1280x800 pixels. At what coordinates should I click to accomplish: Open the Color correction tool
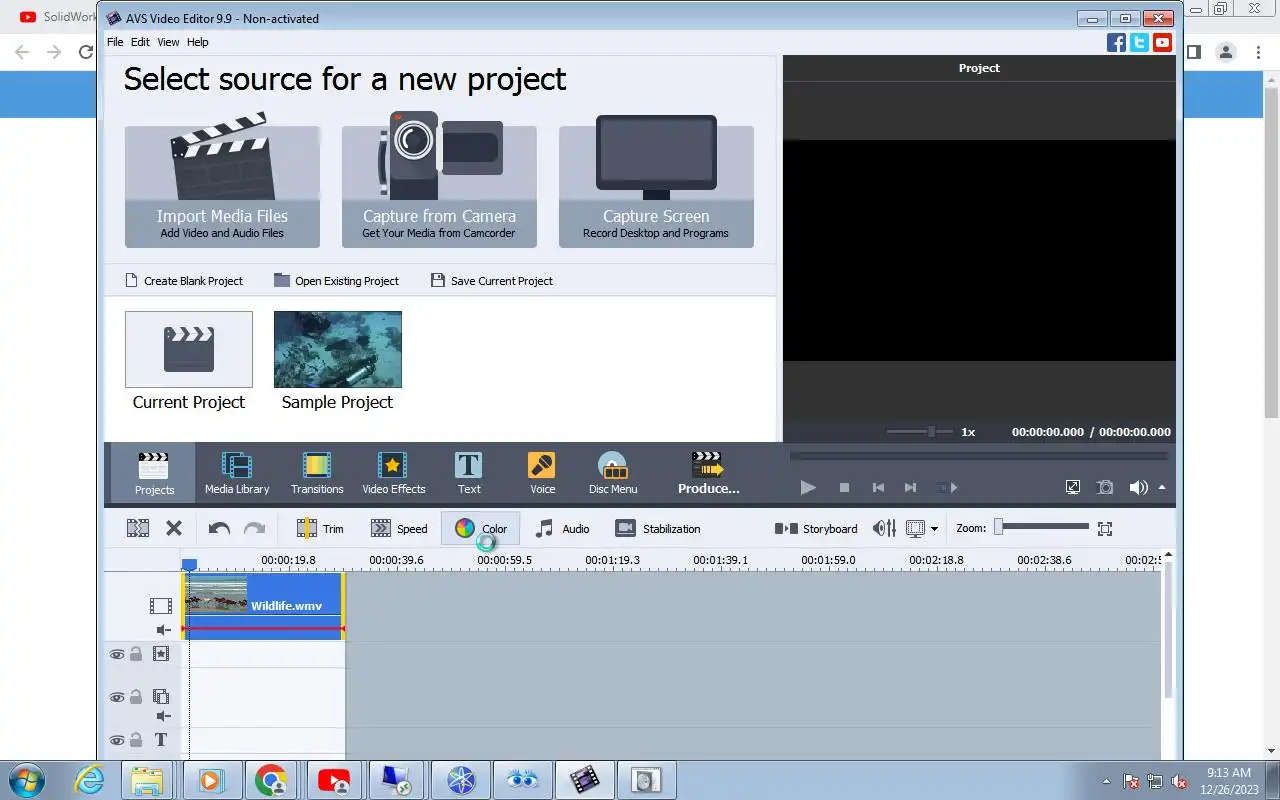point(481,528)
